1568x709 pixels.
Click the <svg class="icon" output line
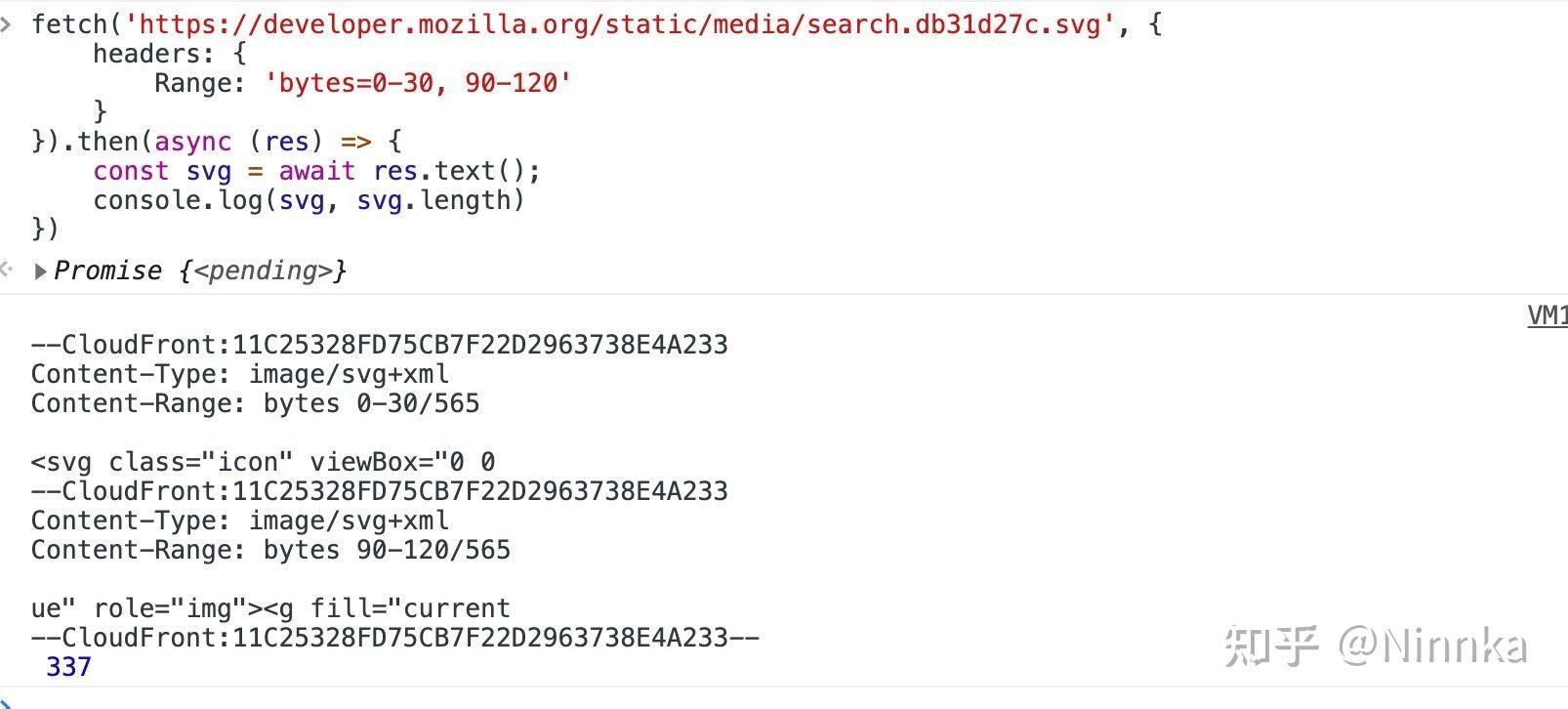coord(263,462)
